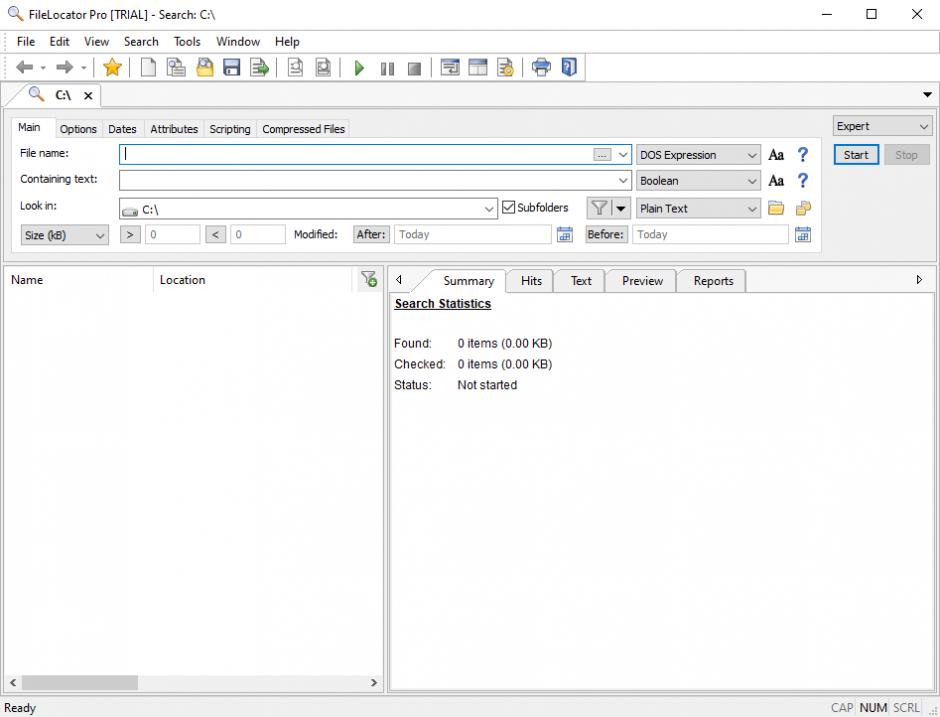Open the Tools menu

pos(187,41)
